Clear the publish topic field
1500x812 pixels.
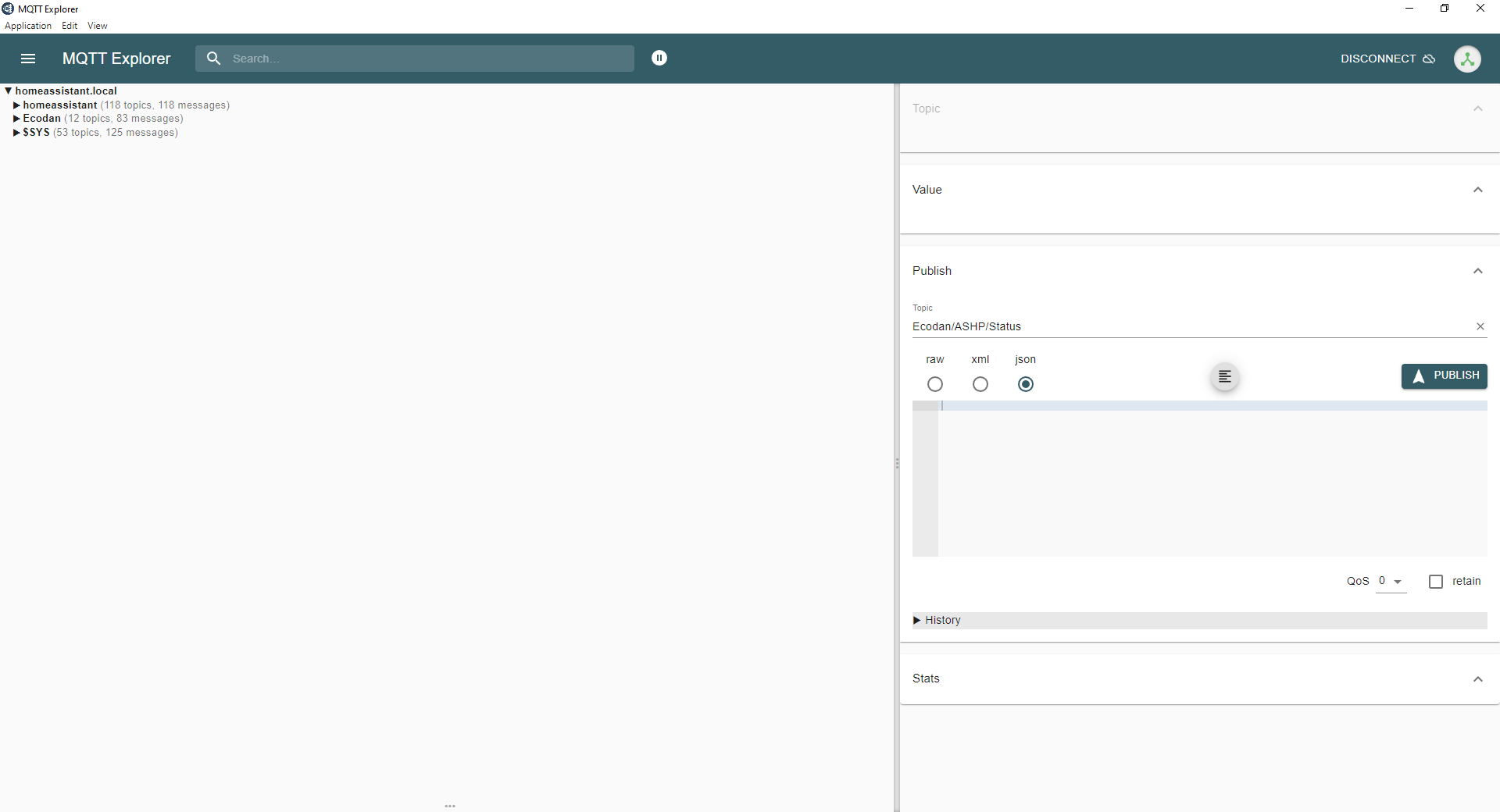point(1480,326)
